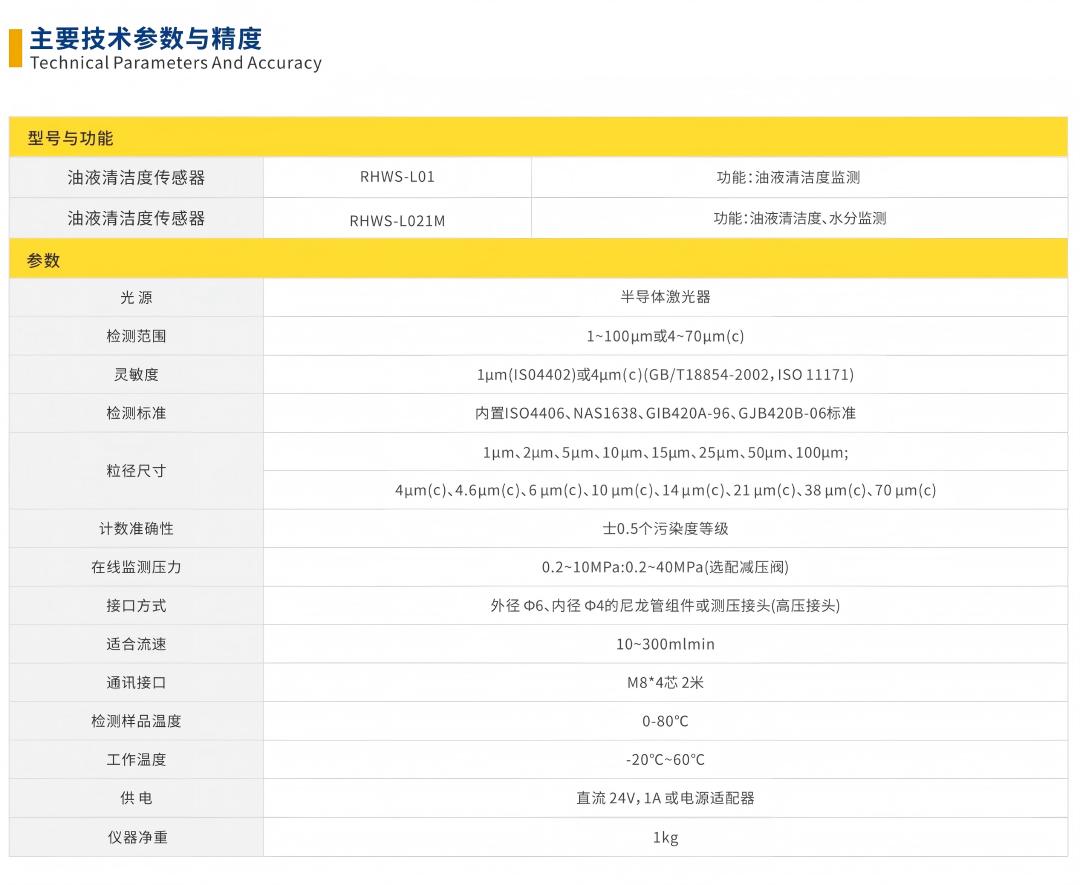1080x885 pixels.
Task: Click the 10~300mlmin flow rate value
Action: pos(665,644)
